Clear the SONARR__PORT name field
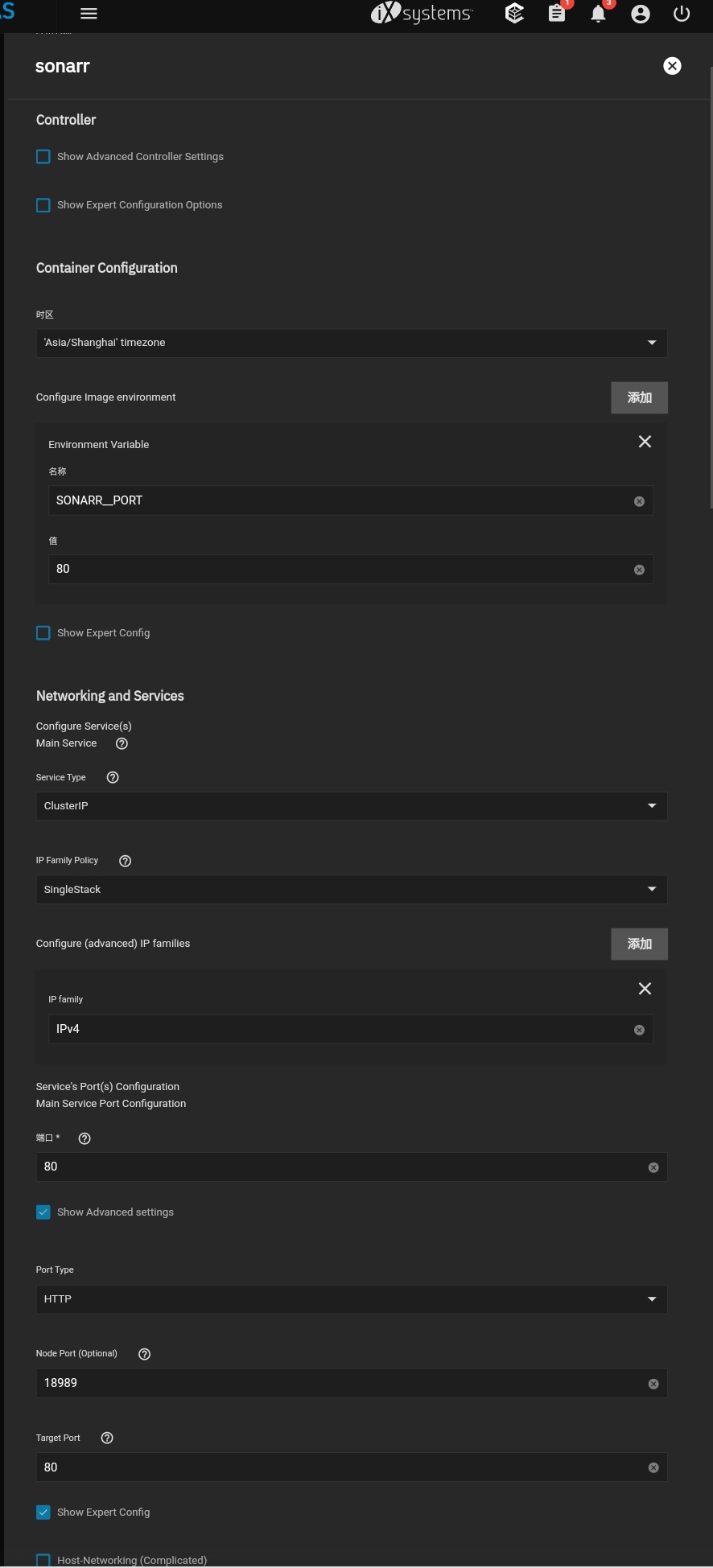The height and width of the screenshot is (1568, 713). 639,501
